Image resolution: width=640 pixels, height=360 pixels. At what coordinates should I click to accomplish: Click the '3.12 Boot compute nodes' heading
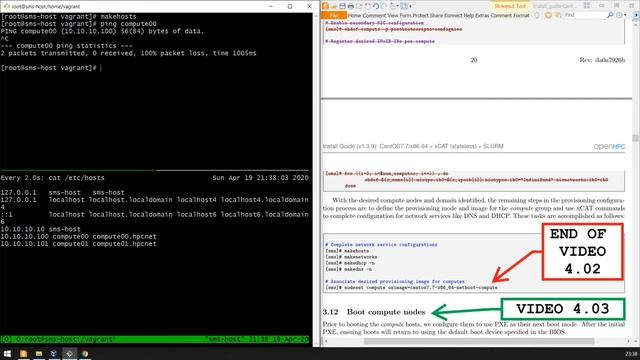coord(373,312)
